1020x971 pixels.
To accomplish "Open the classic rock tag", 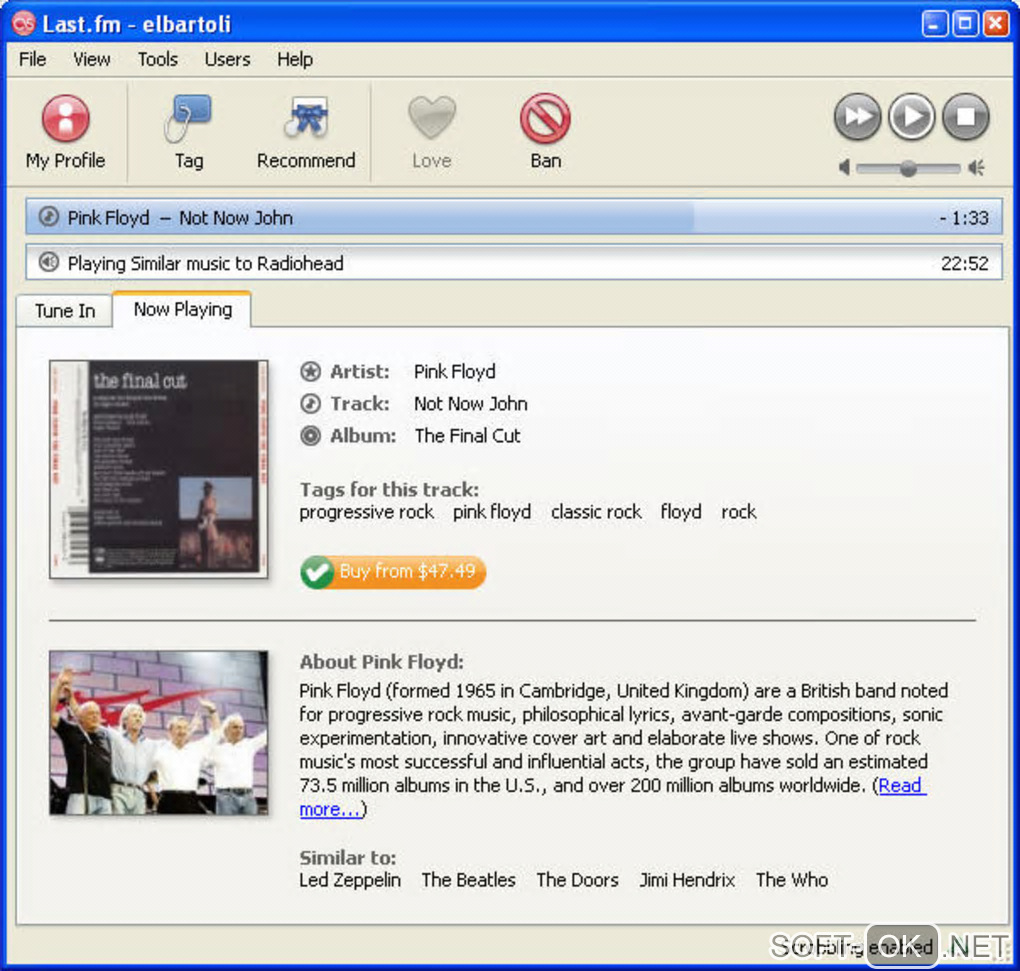I will [x=596, y=512].
